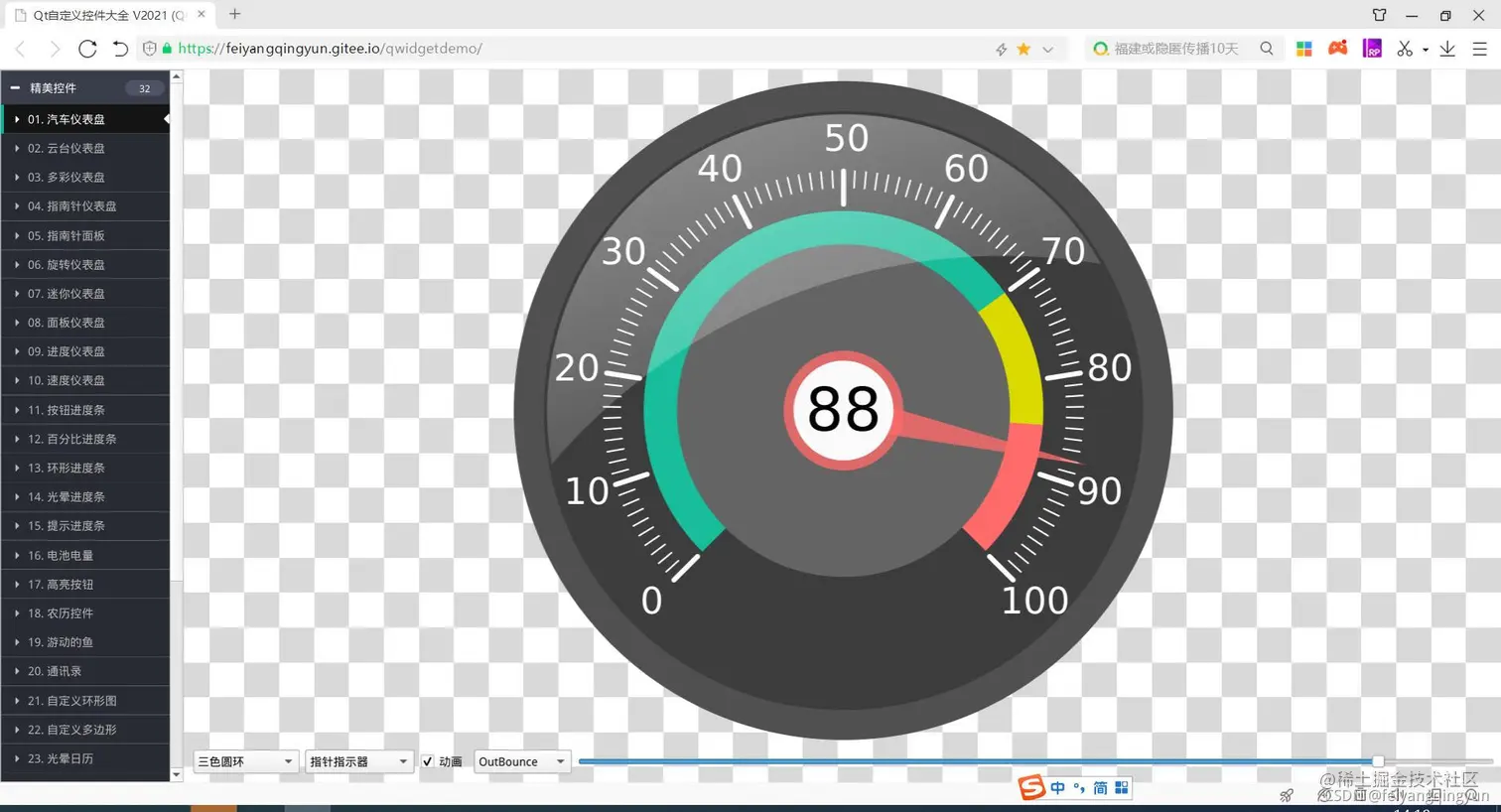Select 20. 通讯录 item
Image resolution: width=1501 pixels, height=812 pixels.
(85, 671)
